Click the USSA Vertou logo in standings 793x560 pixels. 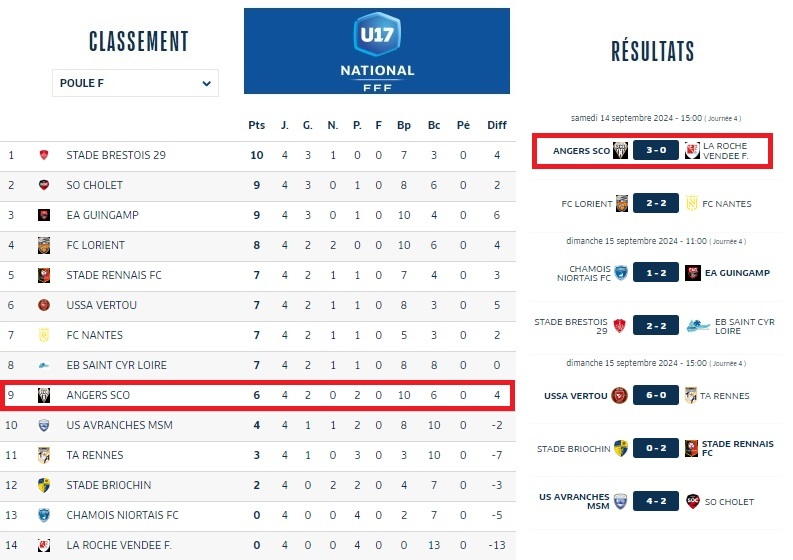[44, 305]
